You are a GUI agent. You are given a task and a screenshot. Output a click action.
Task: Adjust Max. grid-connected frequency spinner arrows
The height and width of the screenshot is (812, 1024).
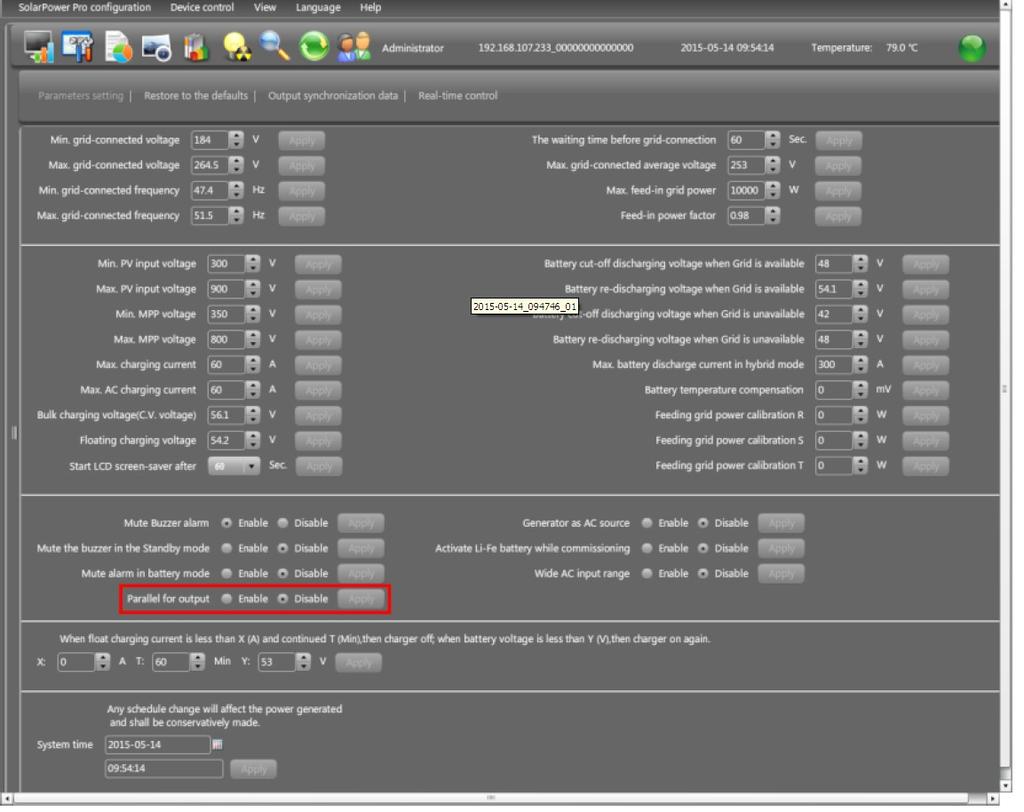tap(236, 216)
